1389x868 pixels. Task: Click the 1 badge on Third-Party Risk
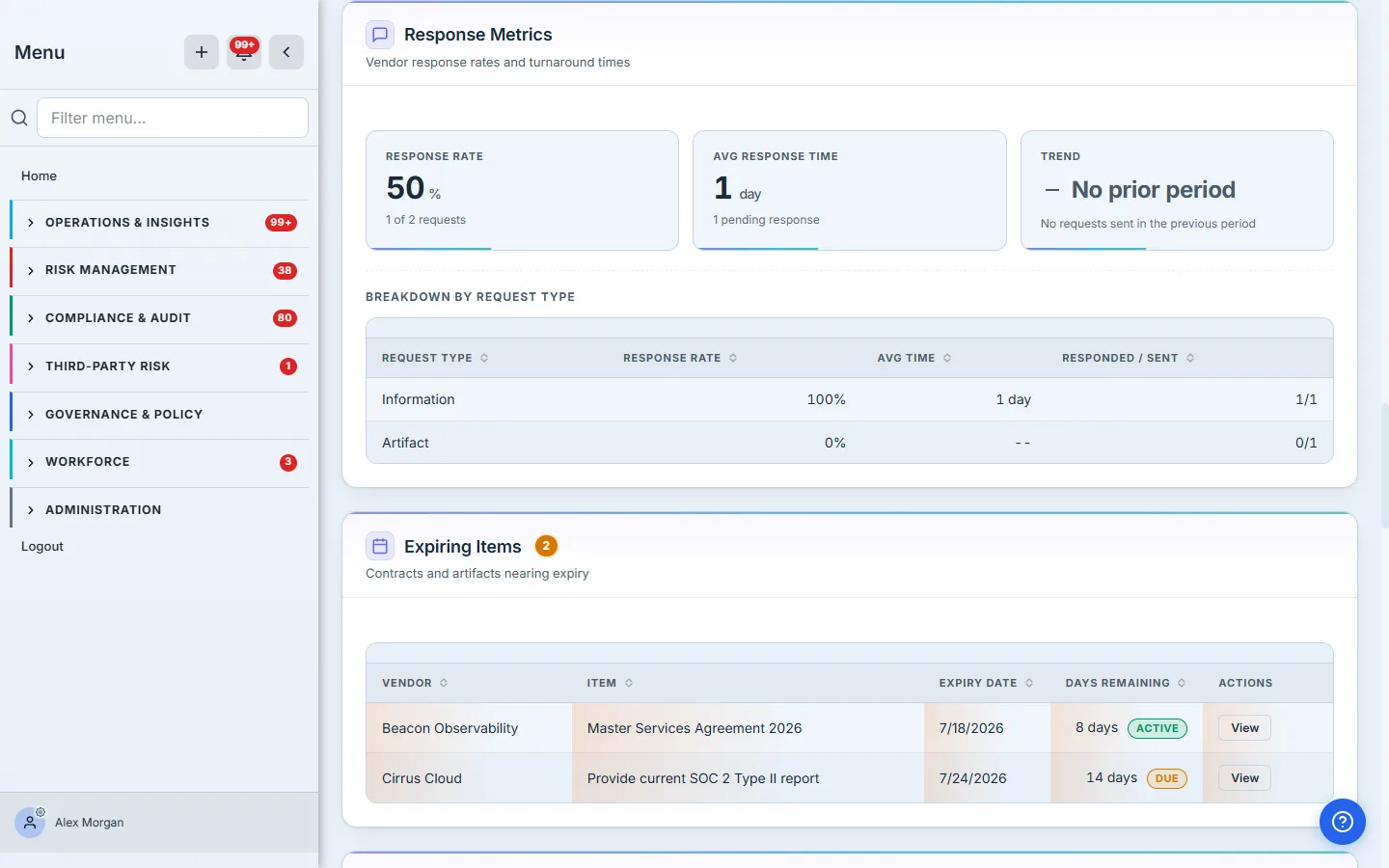click(288, 366)
